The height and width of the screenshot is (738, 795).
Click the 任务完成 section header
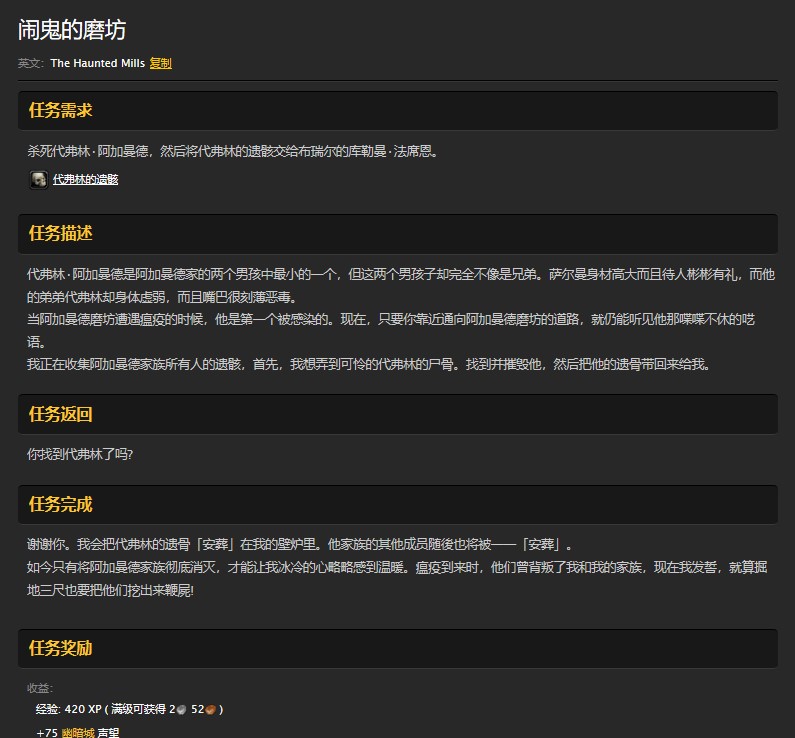click(x=61, y=505)
